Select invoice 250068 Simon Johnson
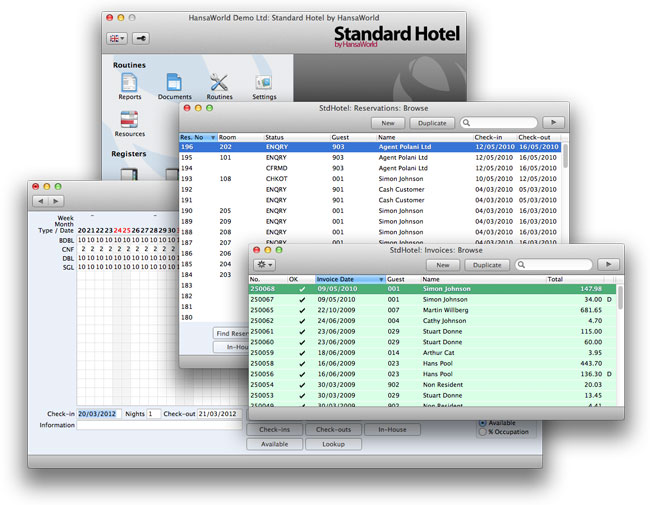Image resolution: width=650 pixels, height=505 pixels. [432, 289]
